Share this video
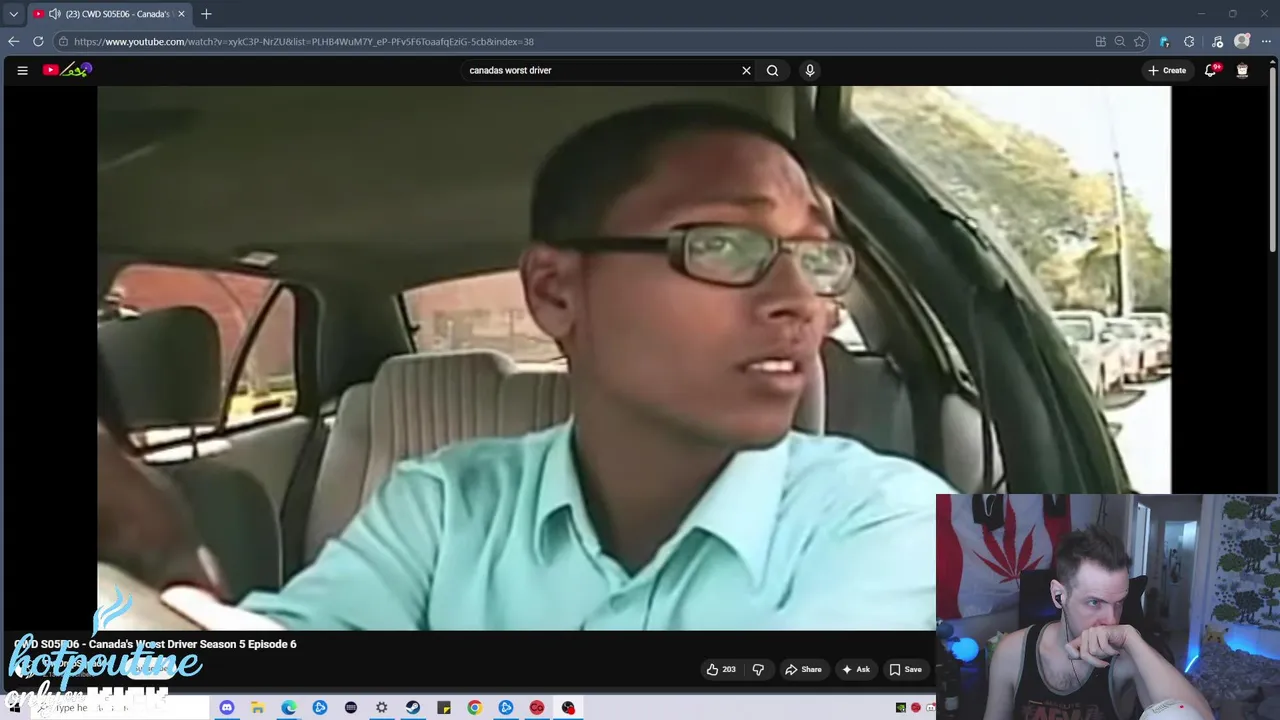1280x720 pixels. 803,669
